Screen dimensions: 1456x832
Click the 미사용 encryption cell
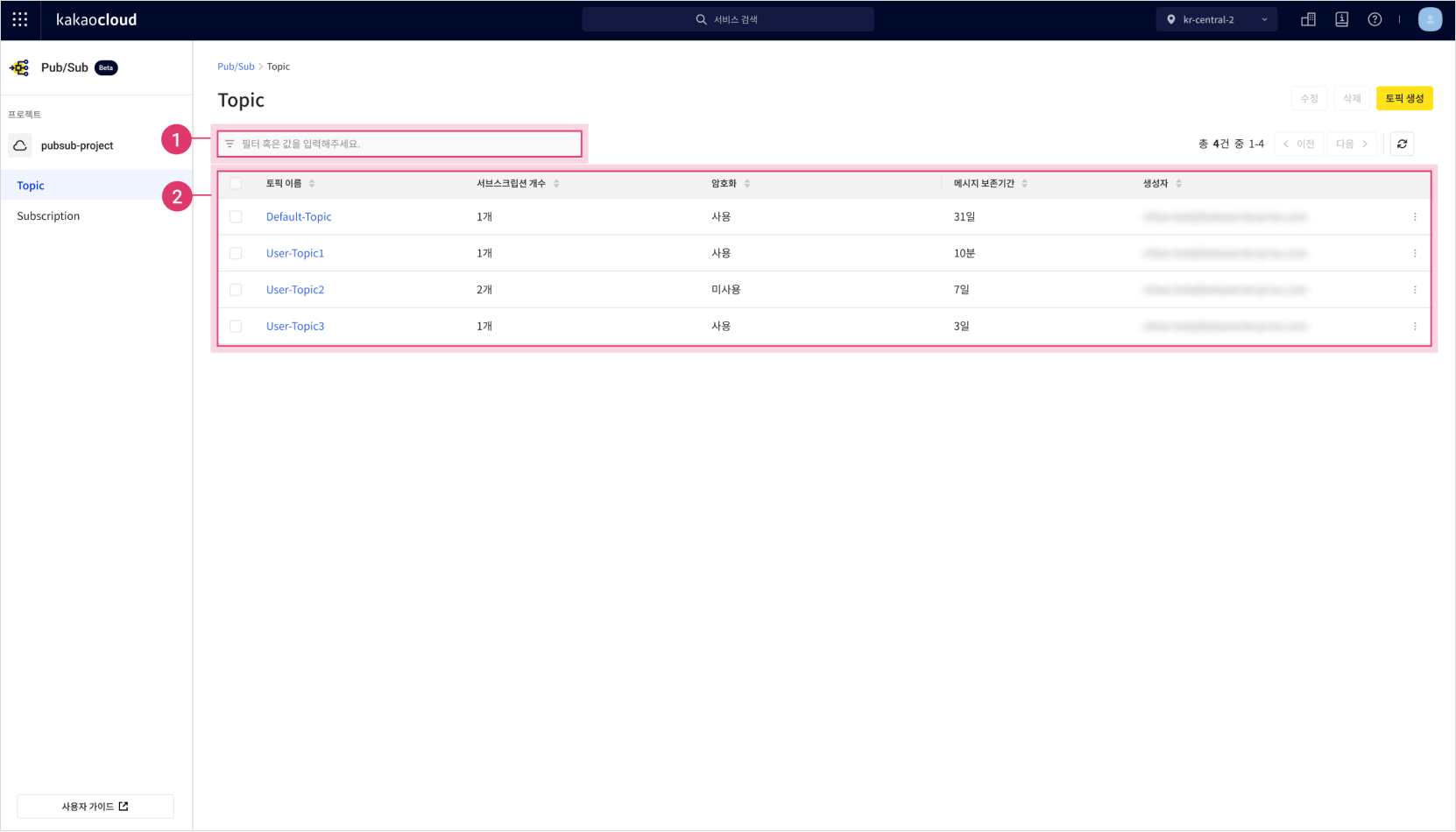[725, 290]
